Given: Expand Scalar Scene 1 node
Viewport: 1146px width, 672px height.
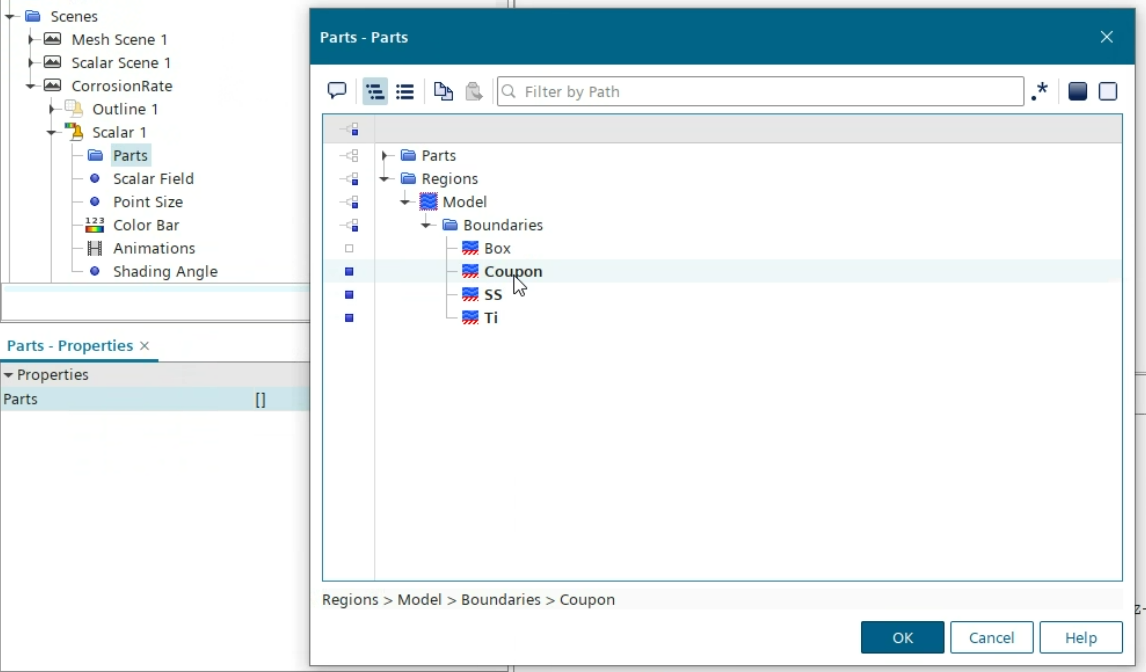Looking at the screenshot, I should 31,62.
